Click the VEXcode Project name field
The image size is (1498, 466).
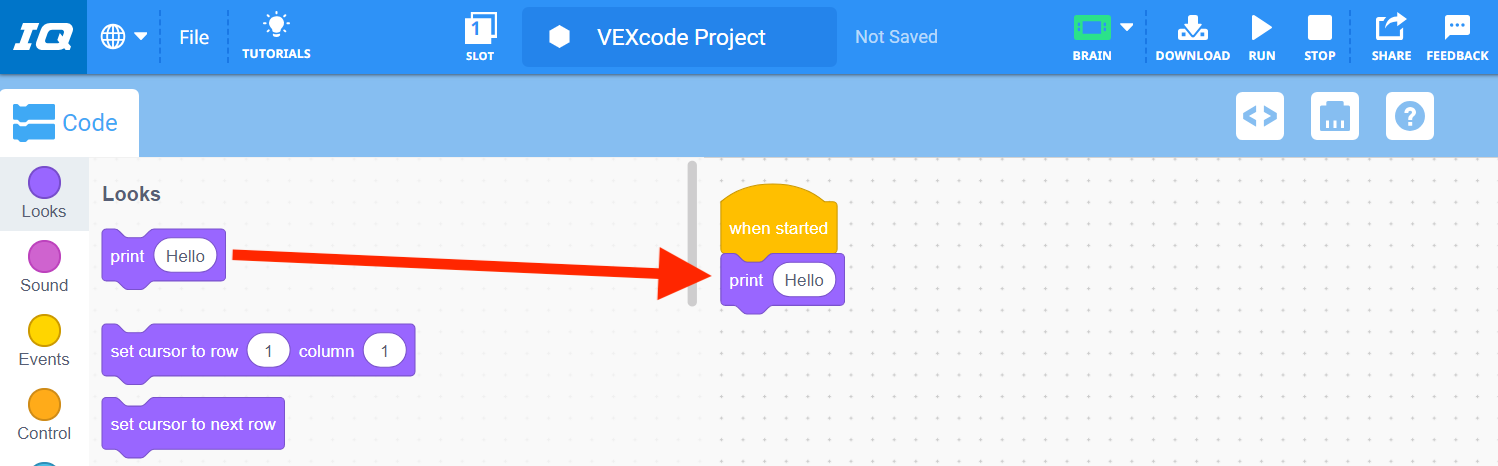(x=680, y=37)
